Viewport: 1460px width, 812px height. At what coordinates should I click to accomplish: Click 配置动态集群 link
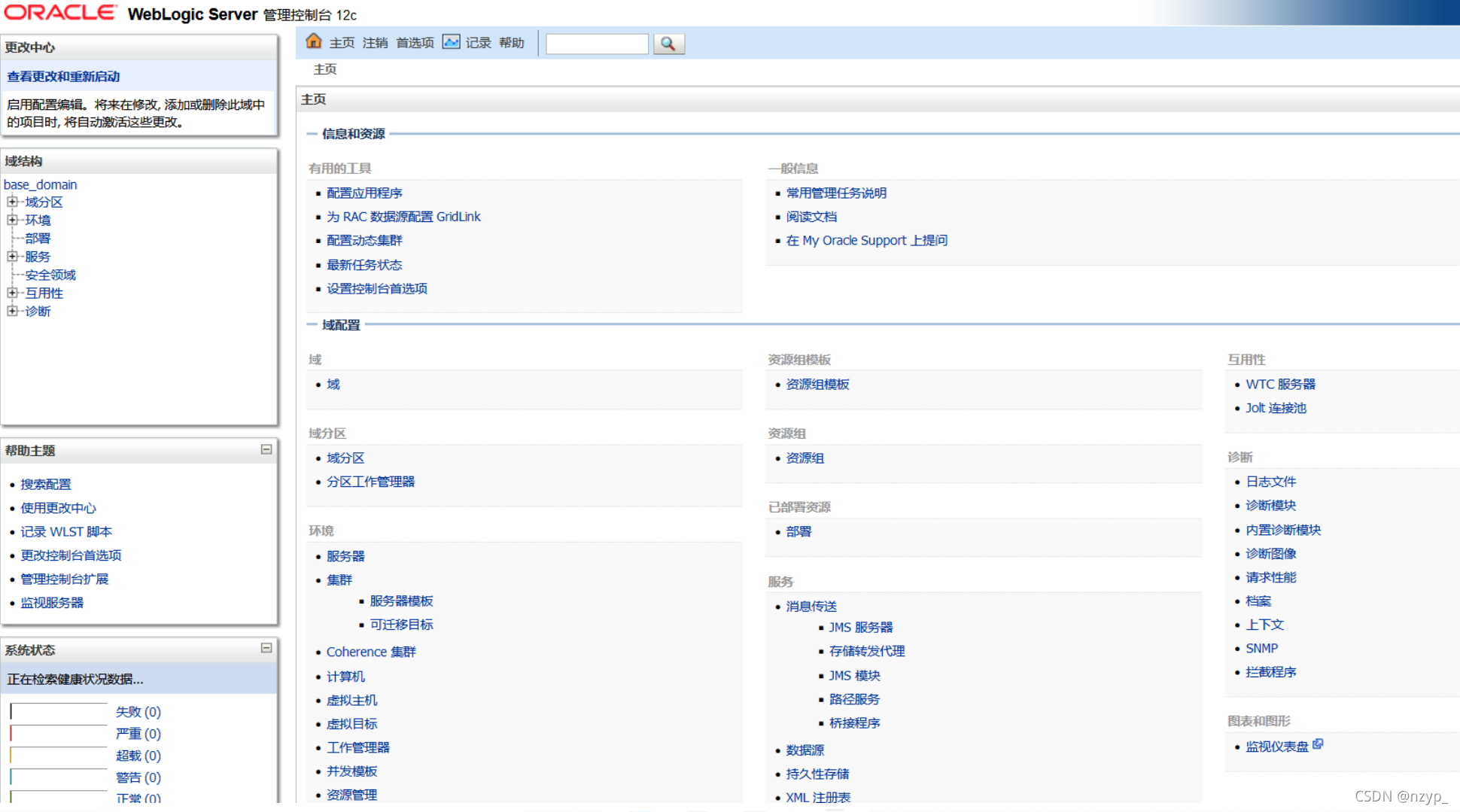click(x=364, y=240)
